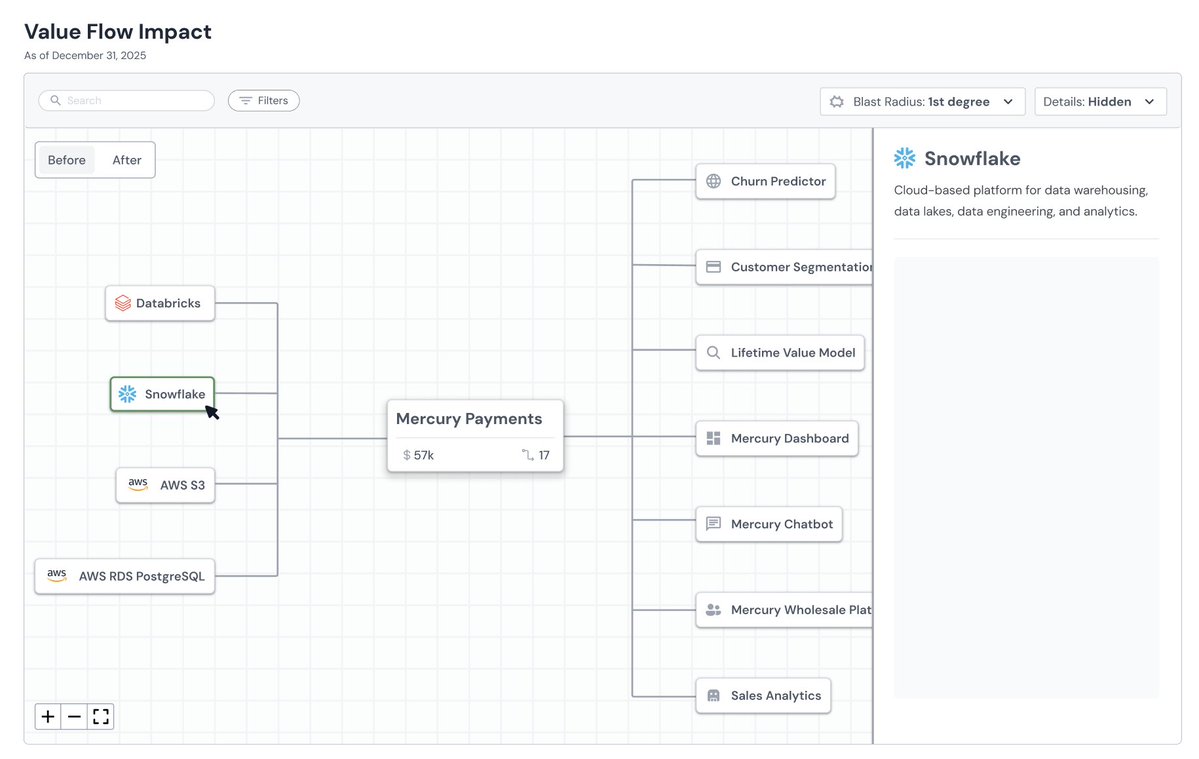Viewport: 1199px width, 759px height.
Task: Click the icon beside Sales Analytics
Action: (713, 696)
